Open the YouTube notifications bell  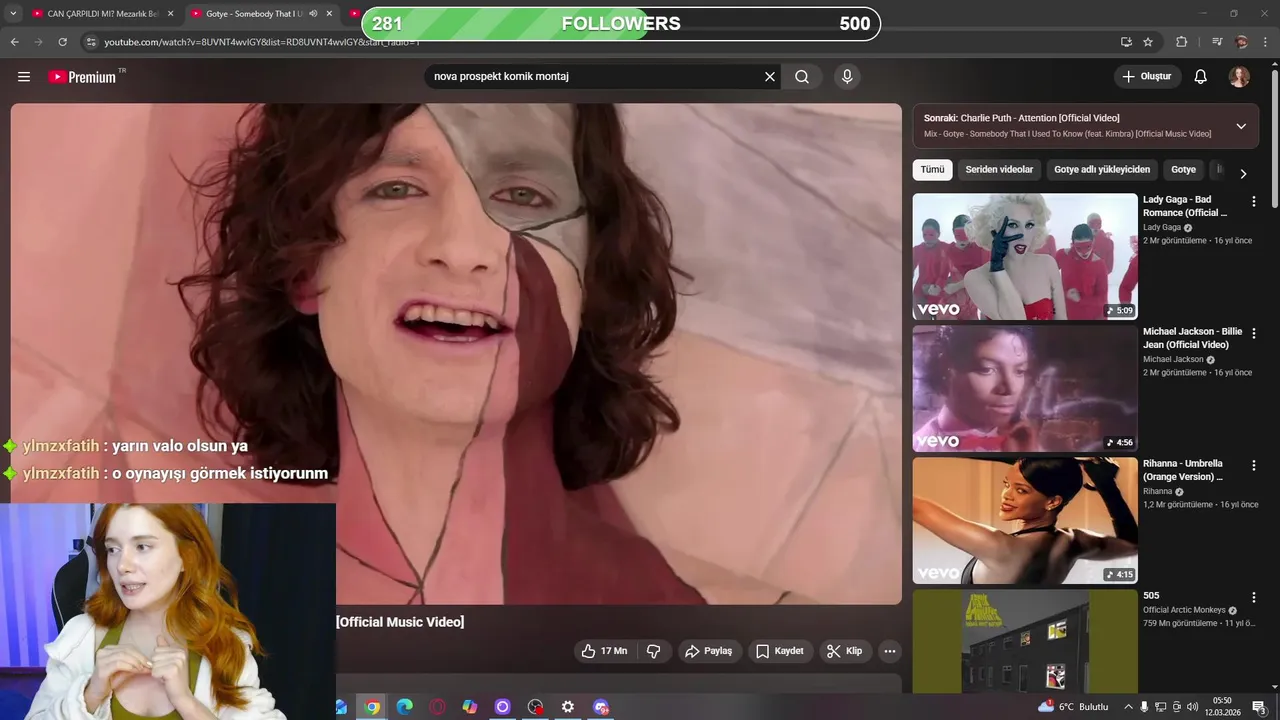[1201, 77]
